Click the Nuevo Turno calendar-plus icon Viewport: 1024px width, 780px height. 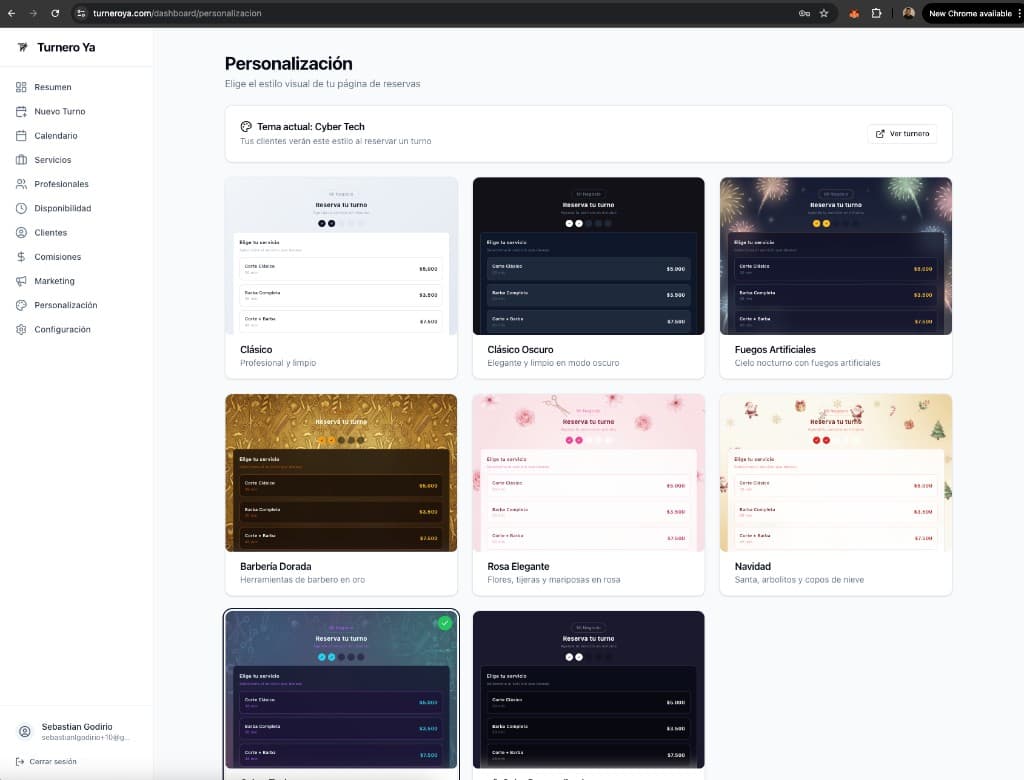point(21,111)
